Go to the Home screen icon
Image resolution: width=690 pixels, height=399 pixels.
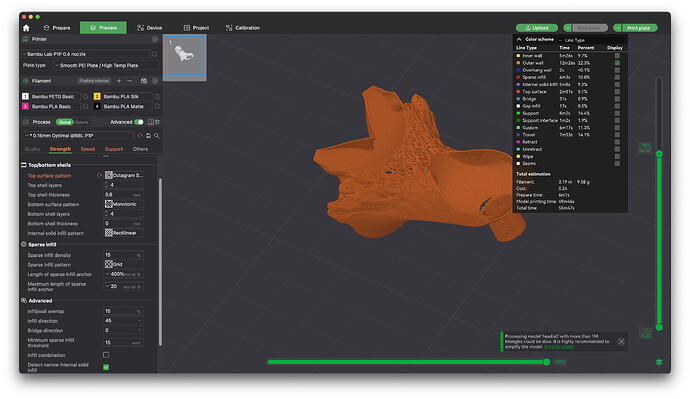[x=26, y=28]
